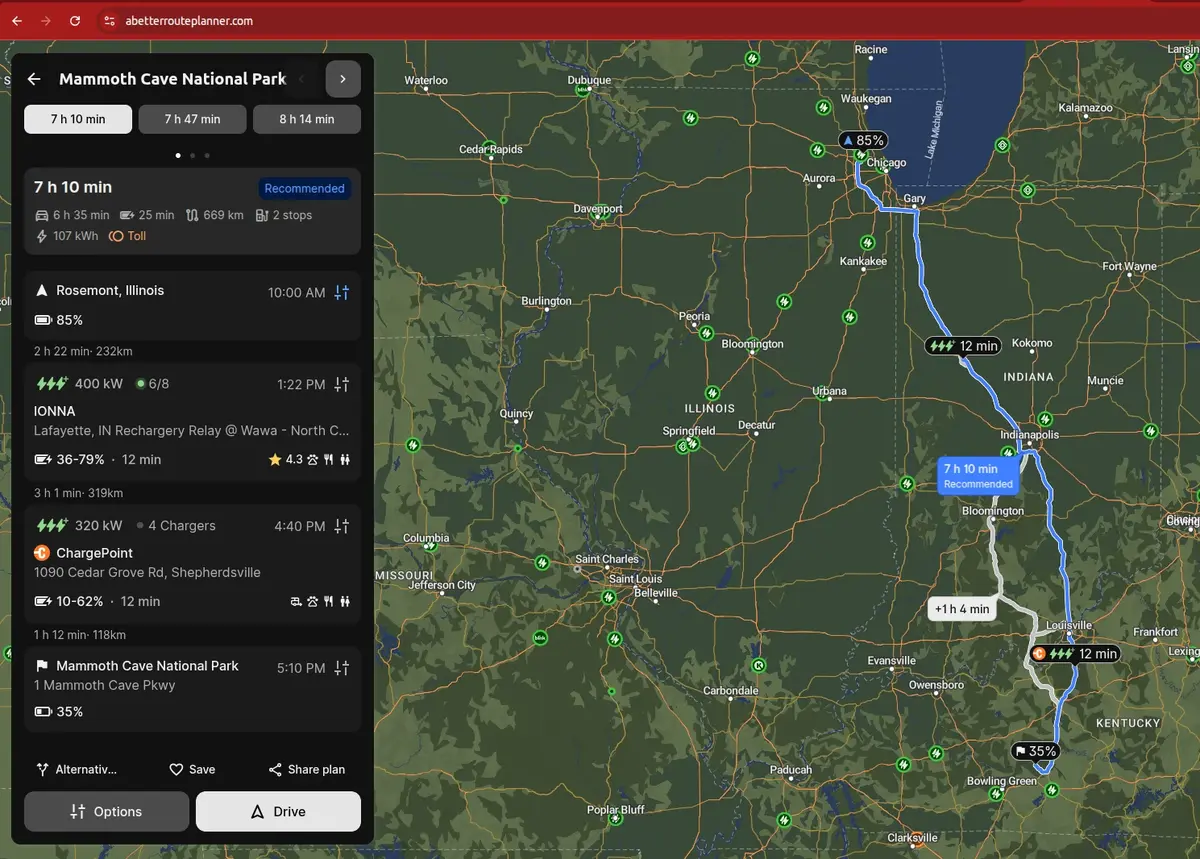Click green charger marker at Bowling Green
The height and width of the screenshot is (859, 1200).
996,794
